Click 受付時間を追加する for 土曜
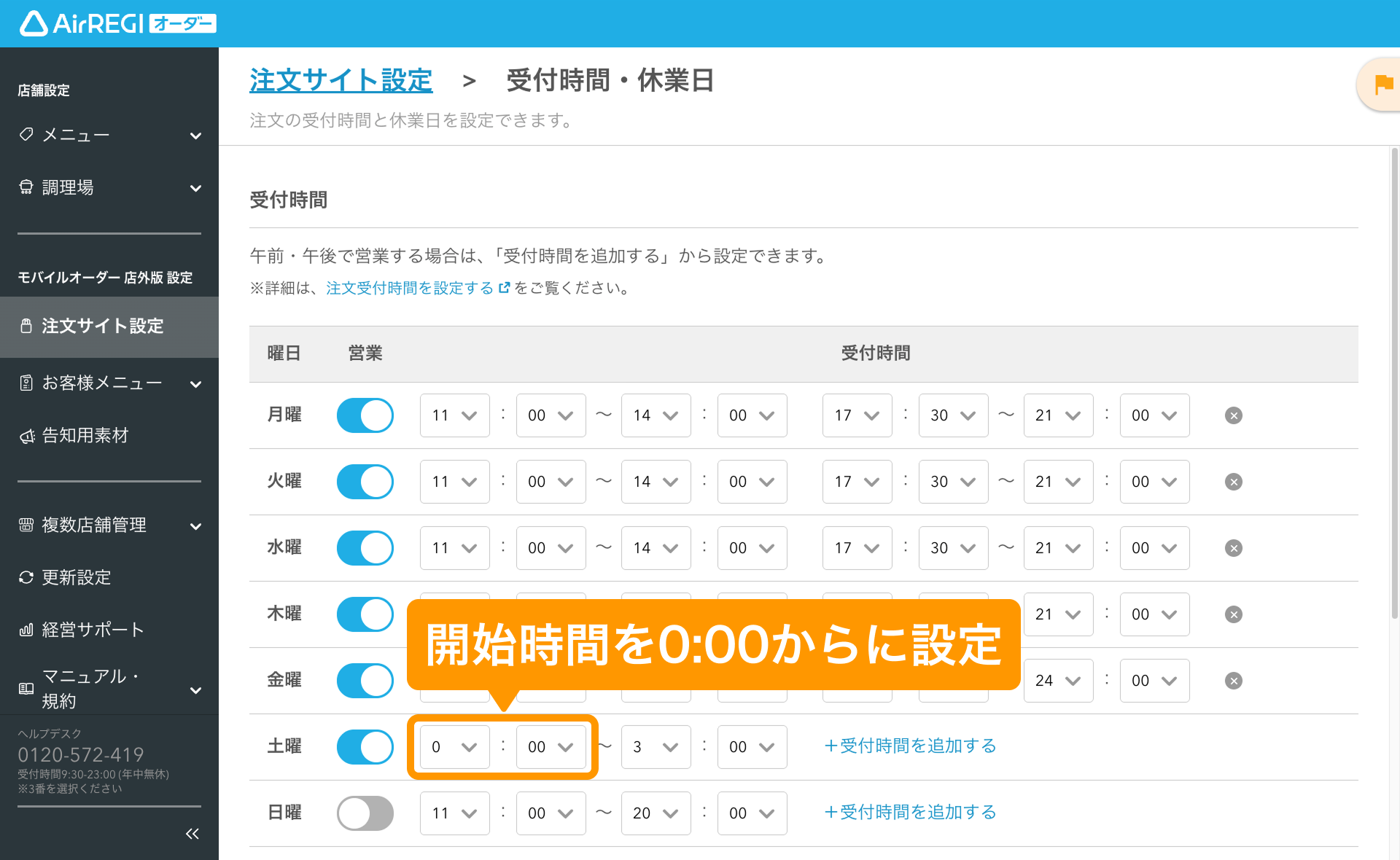Screen dimensions: 1400x860 910,746
